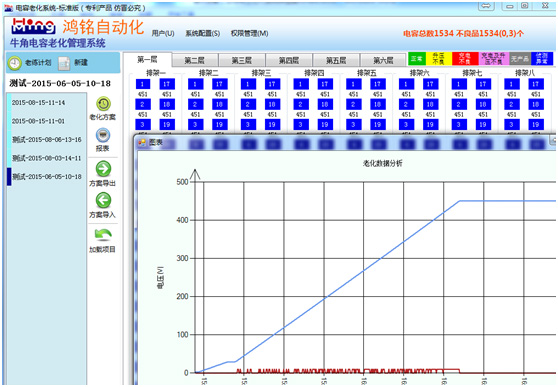Screen dimensions: 558x387
Task: Open the 用户(U) menu
Action: click(x=163, y=33)
